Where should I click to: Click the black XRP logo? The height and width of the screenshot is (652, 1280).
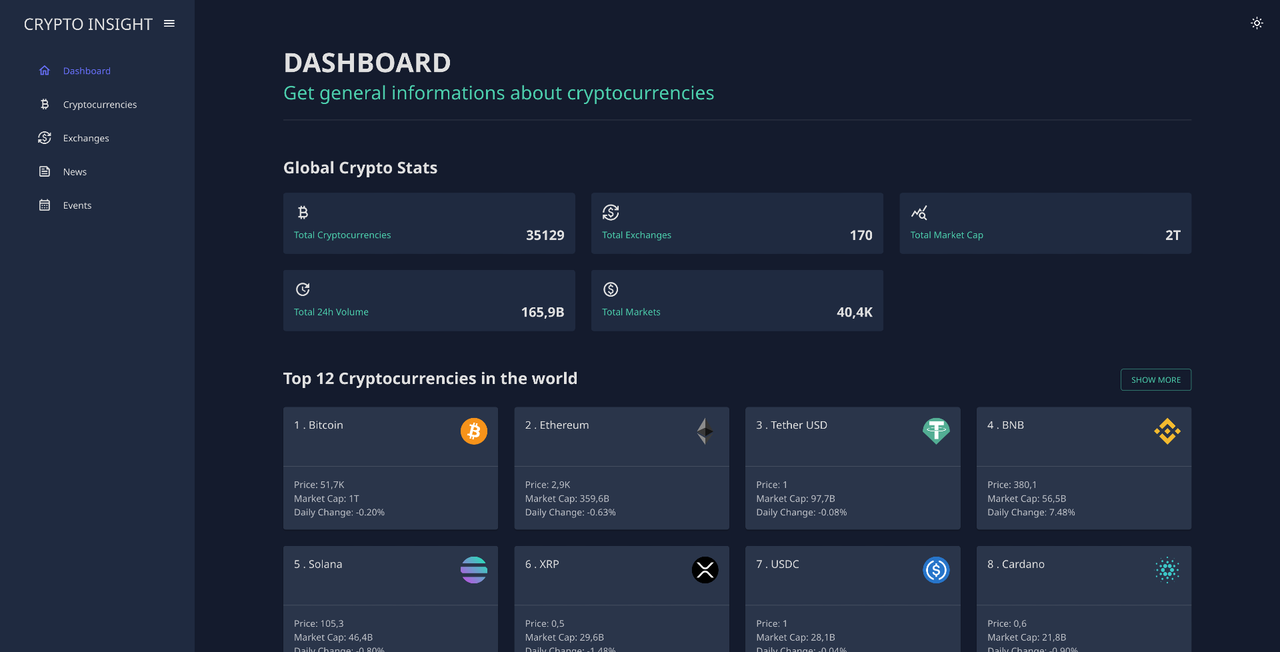tap(705, 570)
